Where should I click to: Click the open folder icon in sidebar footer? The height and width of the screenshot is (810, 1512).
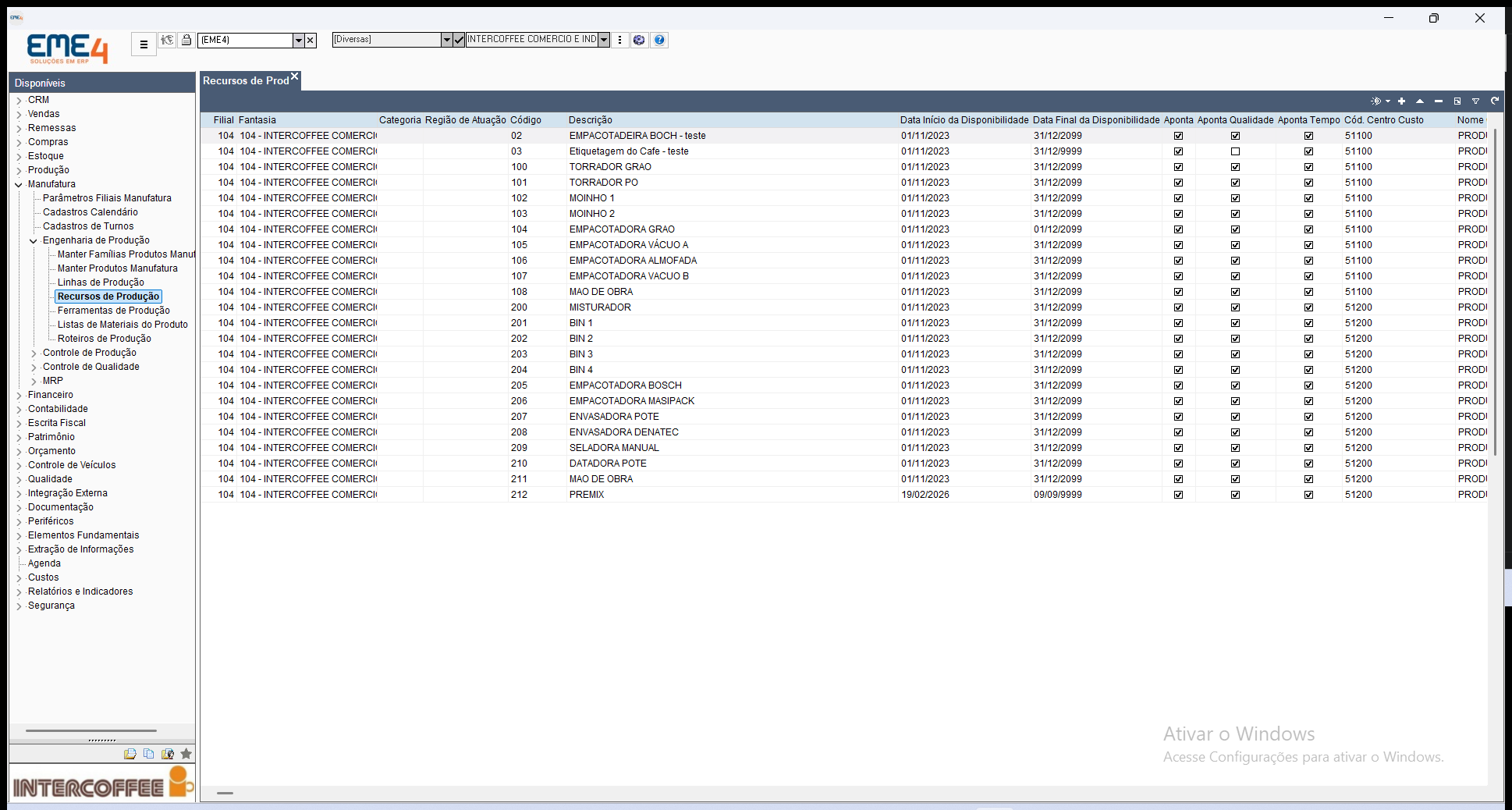pos(130,754)
